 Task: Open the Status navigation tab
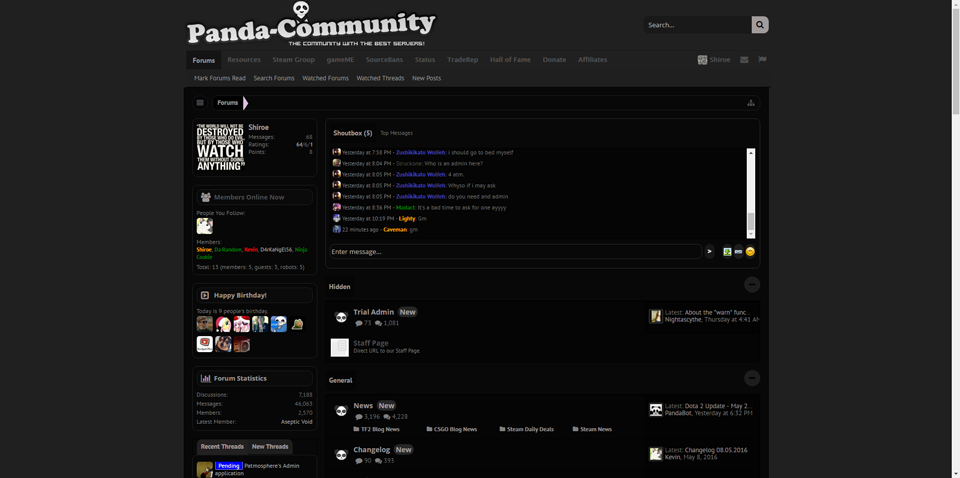tap(425, 60)
